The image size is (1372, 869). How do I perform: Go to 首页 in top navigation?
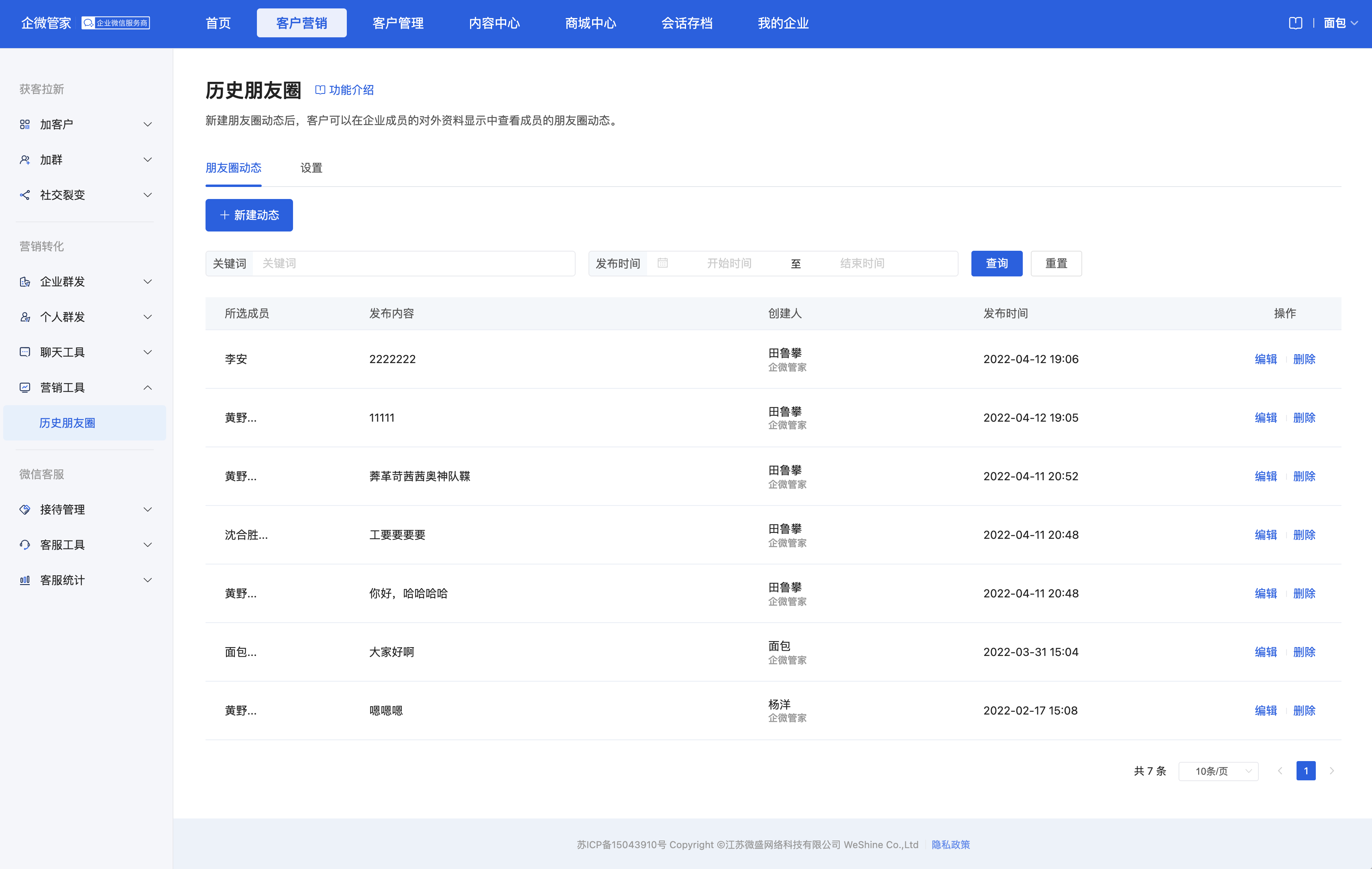point(218,23)
